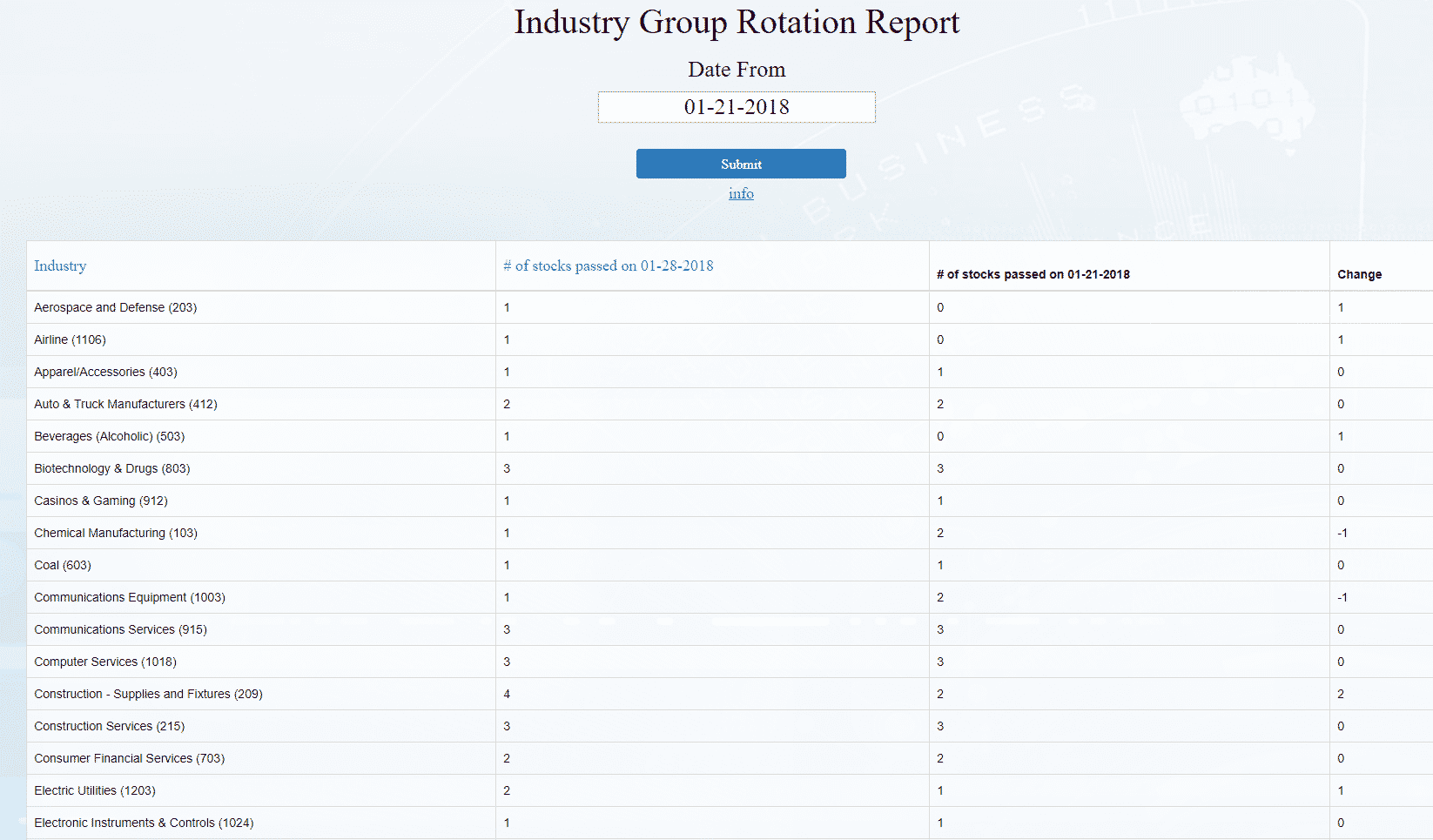Screen dimensions: 1433x840
Task: Click Communications Equipment (1003) entry
Action: pos(130,597)
